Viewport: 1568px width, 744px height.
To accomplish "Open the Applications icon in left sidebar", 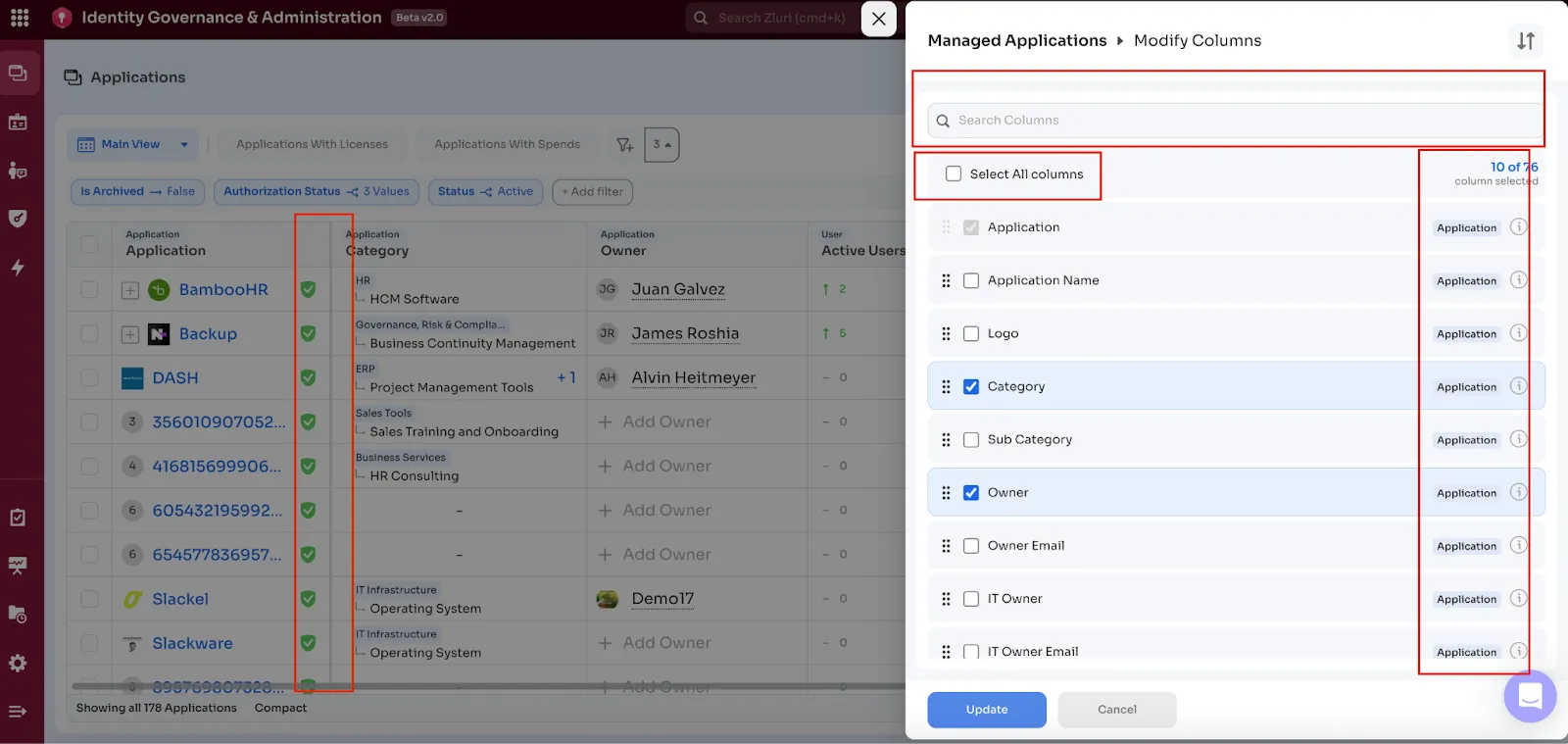I will (18, 74).
